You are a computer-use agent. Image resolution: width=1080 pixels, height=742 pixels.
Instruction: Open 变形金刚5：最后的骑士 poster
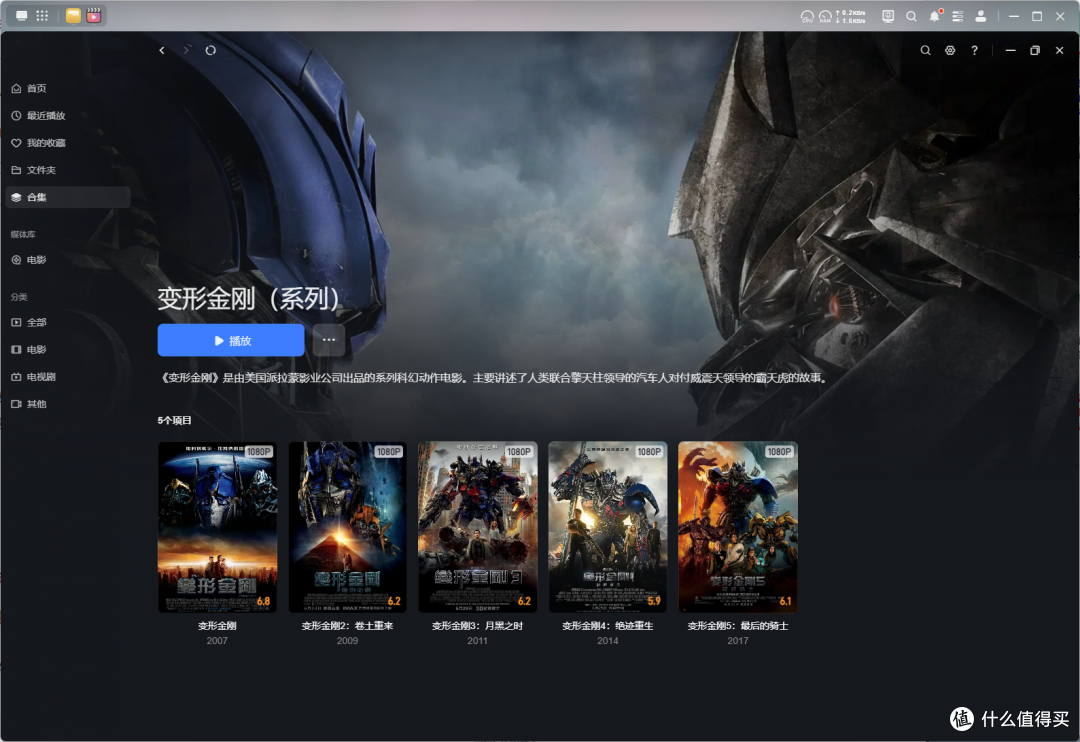click(x=738, y=527)
